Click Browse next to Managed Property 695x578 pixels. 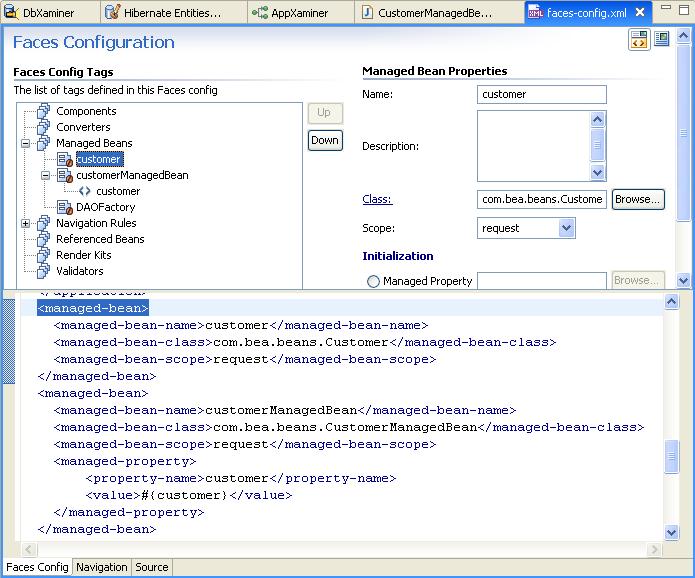[x=637, y=280]
